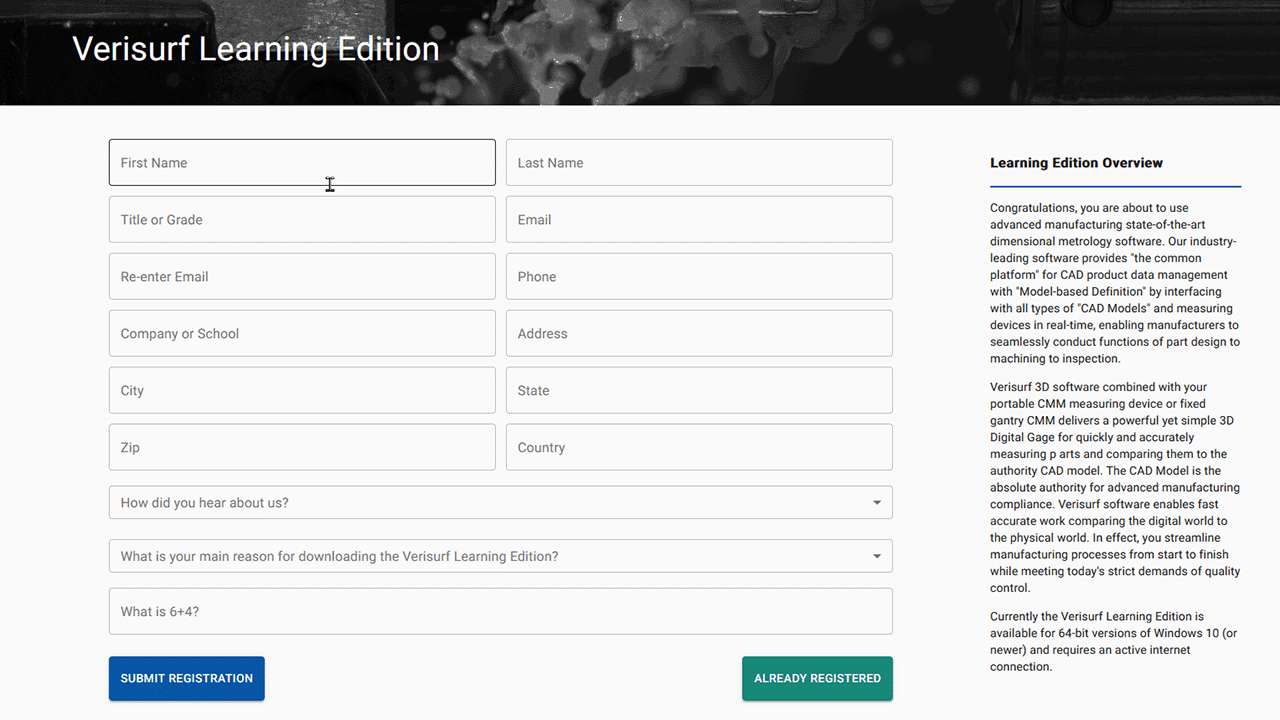The image size is (1280, 720).
Task: Focus the Last Name field
Action: [x=699, y=162]
